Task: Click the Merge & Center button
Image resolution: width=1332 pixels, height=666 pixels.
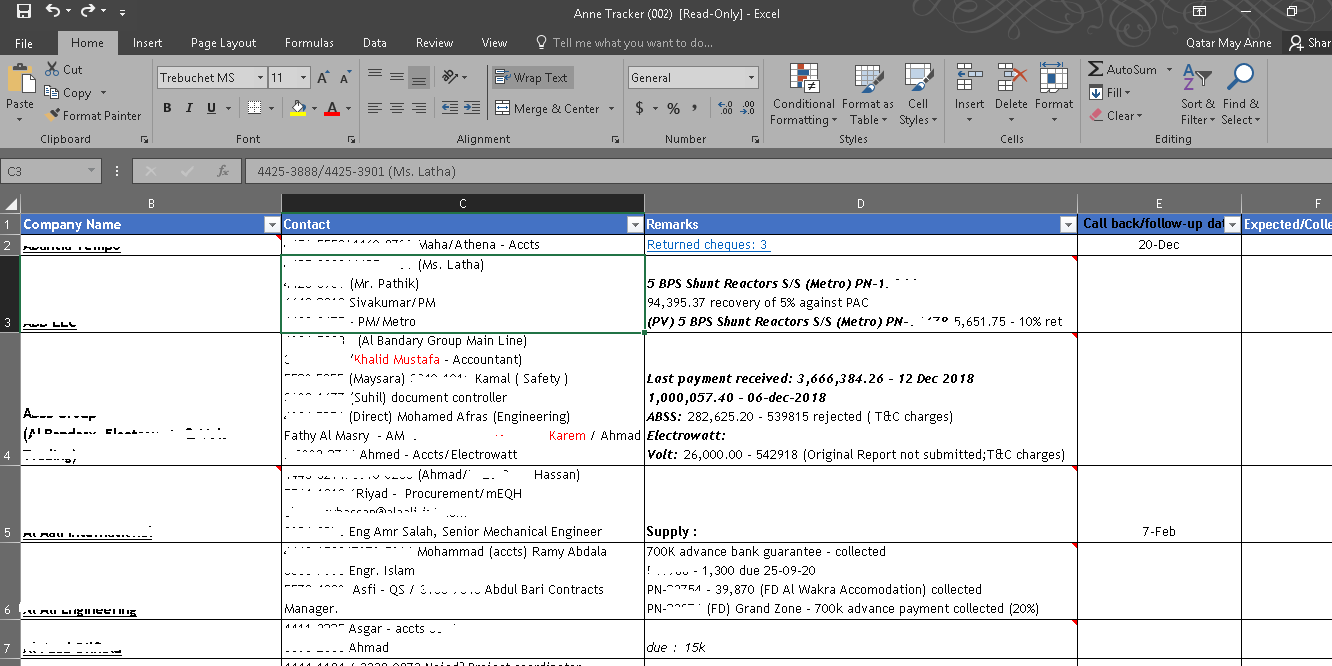Action: (547, 109)
